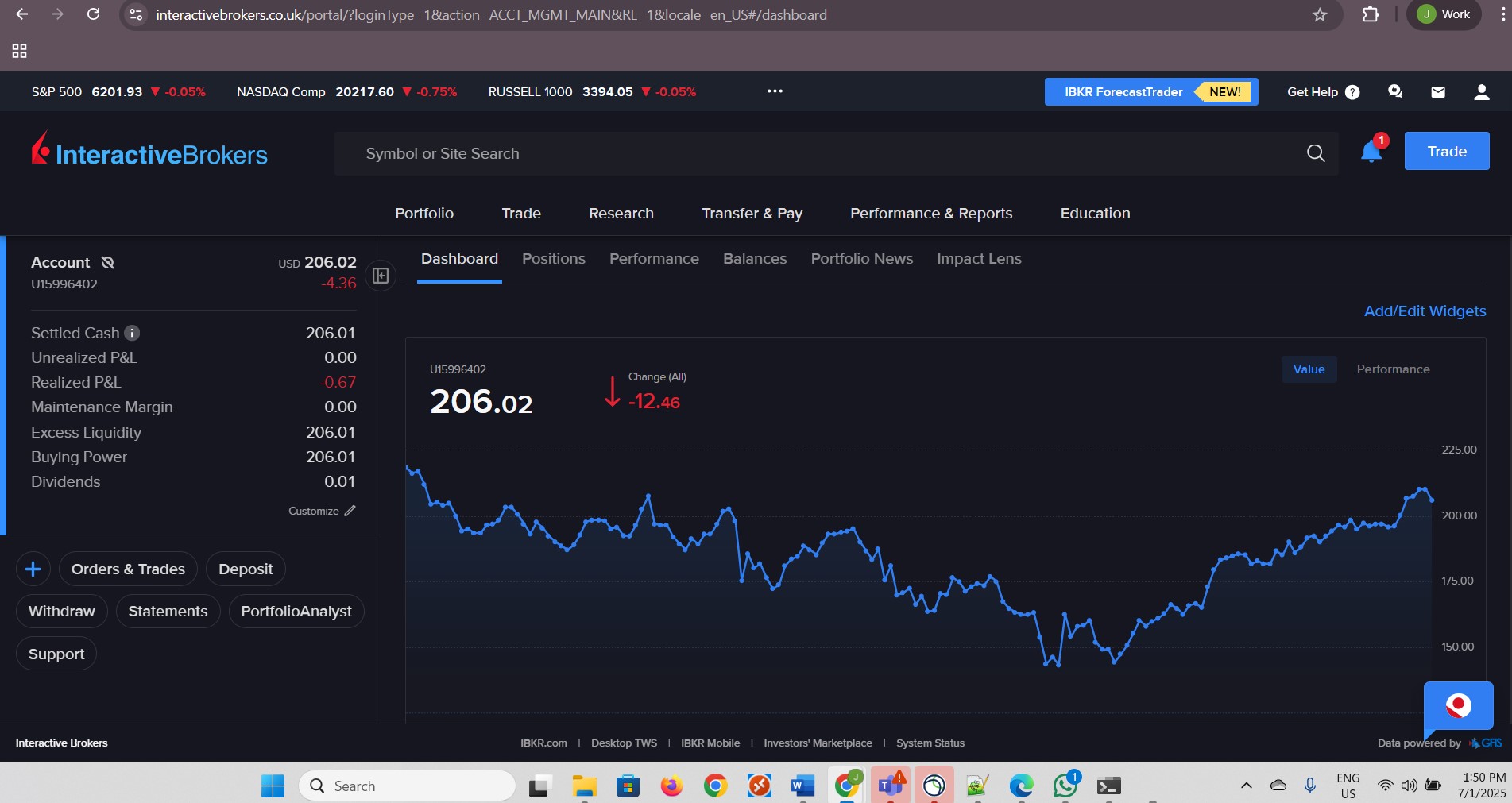Click the Support button

tap(56, 654)
